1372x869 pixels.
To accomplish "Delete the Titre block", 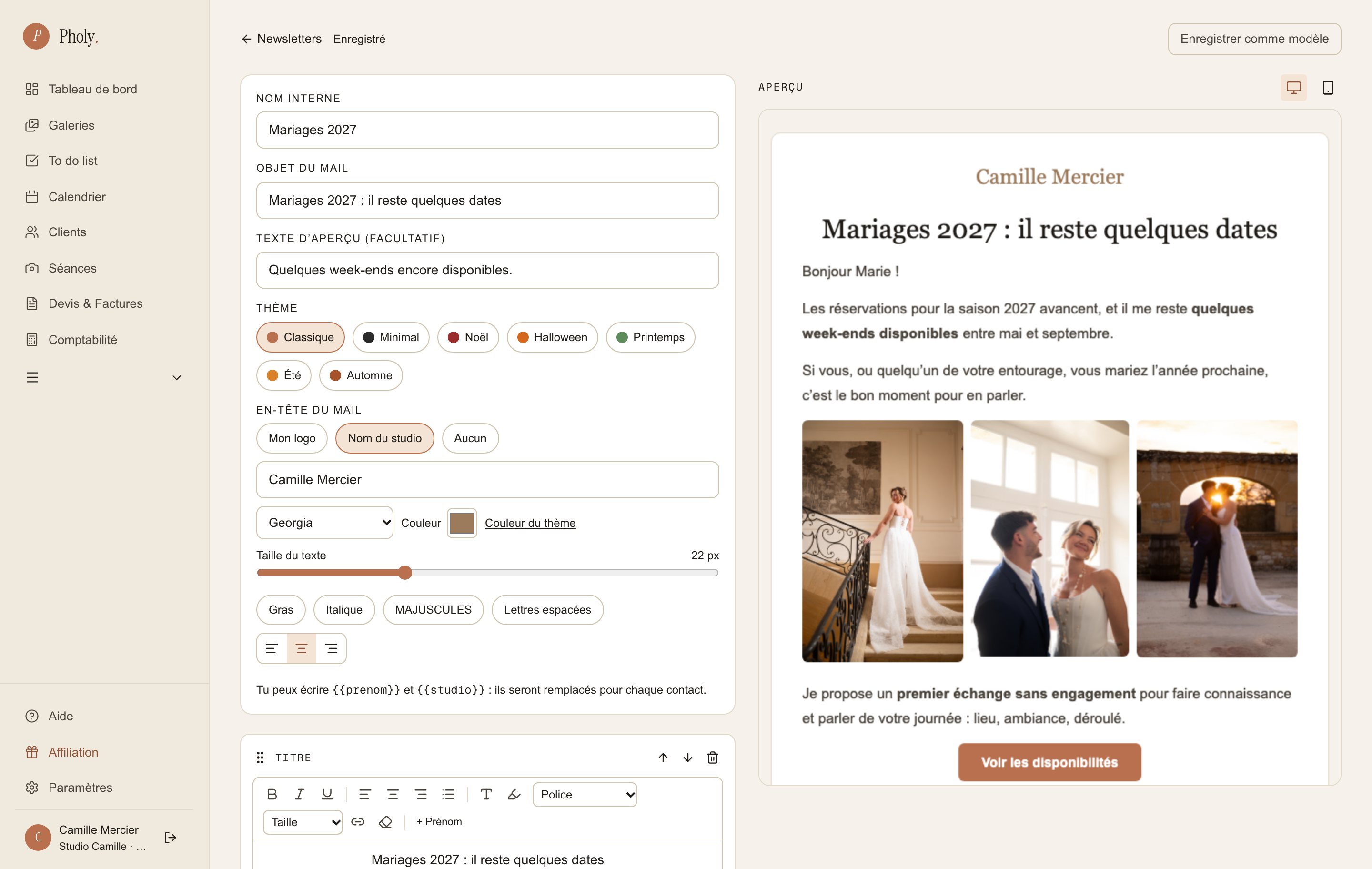I will (x=712, y=758).
